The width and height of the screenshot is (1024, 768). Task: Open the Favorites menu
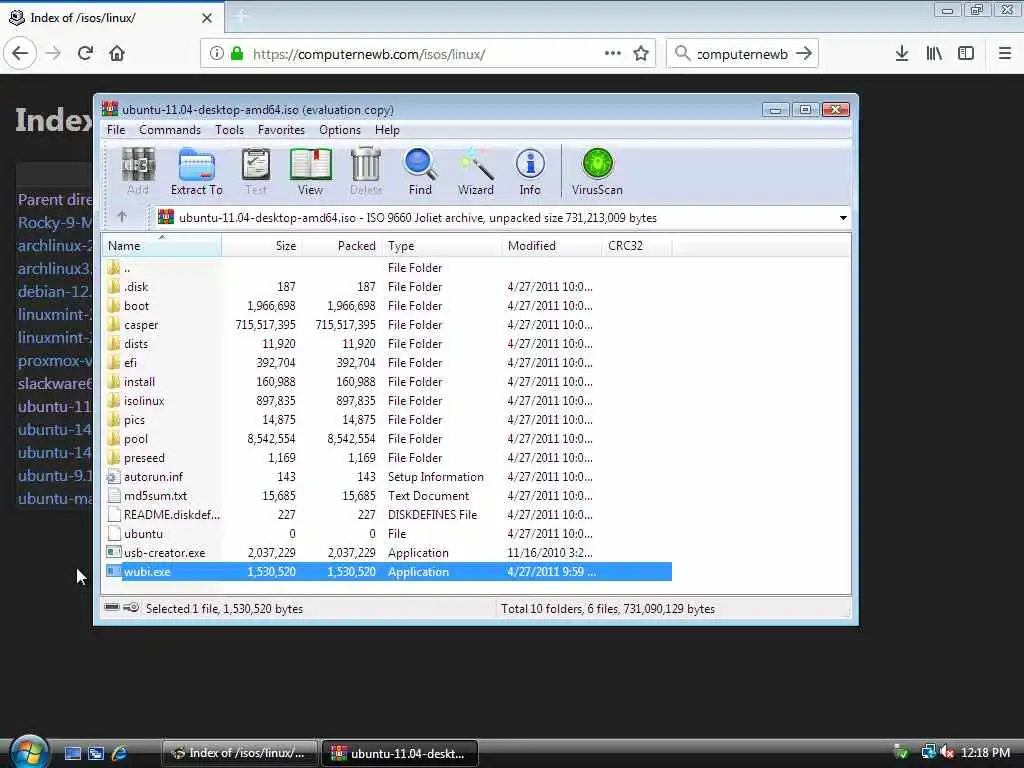tap(281, 130)
